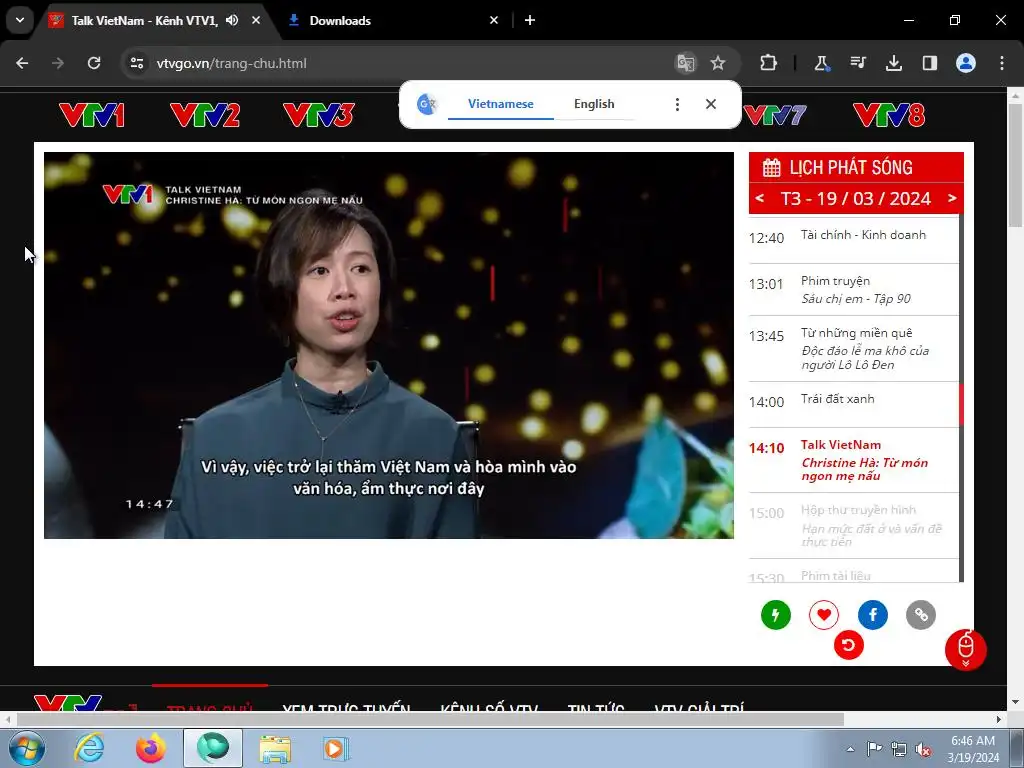Screen dimensions: 1024x768
Task: Select the 13:45 Từ những miền quê program
Action: point(853,349)
